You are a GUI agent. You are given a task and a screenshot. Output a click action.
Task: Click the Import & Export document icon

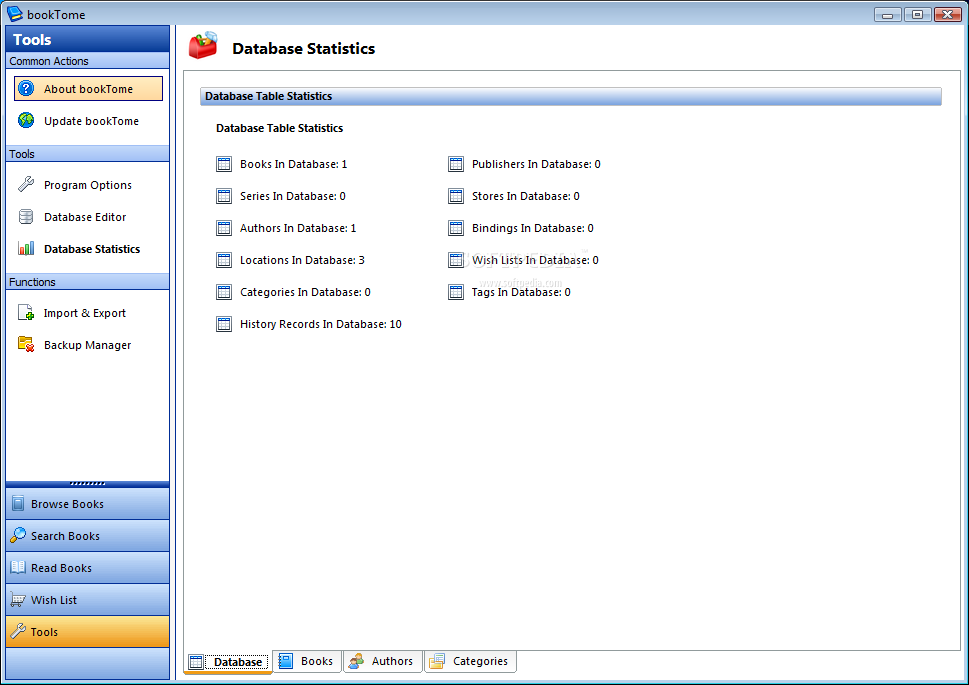(26, 312)
